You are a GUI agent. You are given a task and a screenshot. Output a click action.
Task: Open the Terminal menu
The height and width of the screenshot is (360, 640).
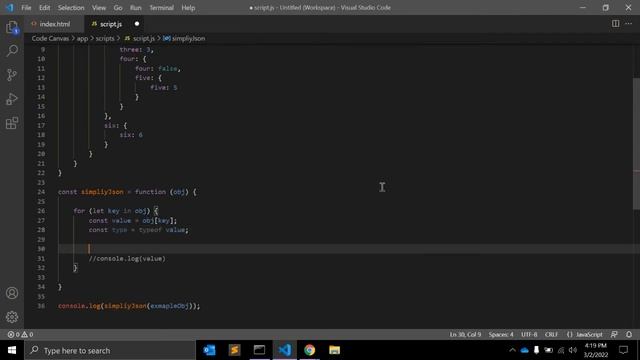tap(161, 8)
